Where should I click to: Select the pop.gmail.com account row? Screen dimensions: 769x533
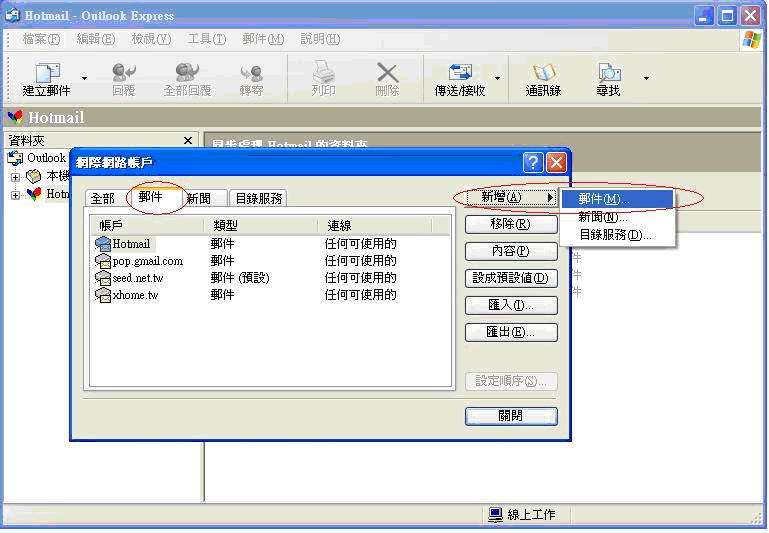click(x=270, y=261)
